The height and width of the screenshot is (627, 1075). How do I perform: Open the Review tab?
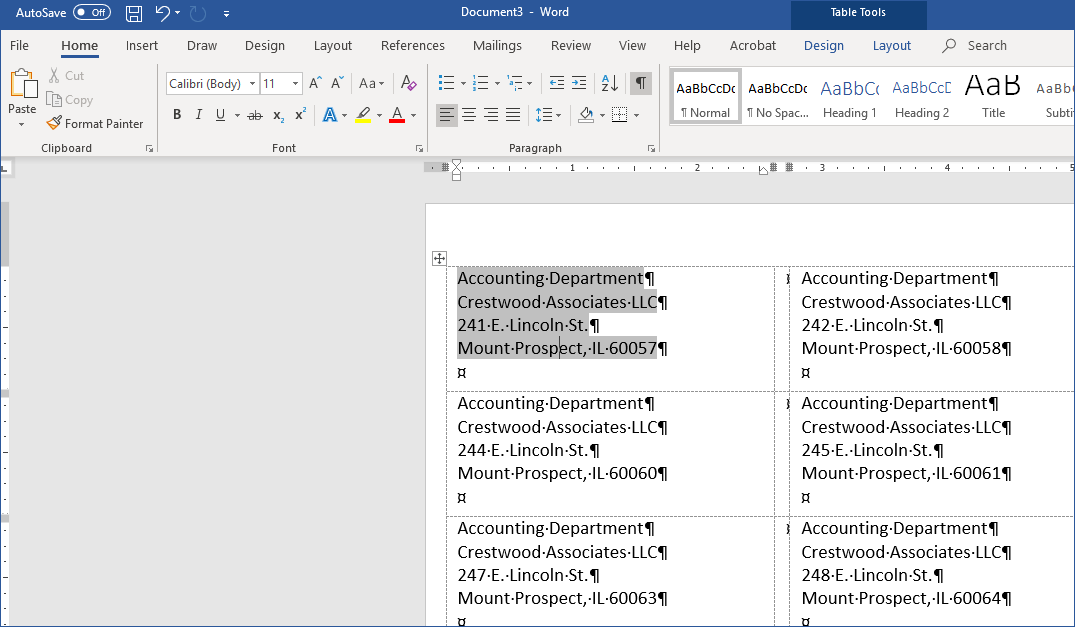point(570,45)
